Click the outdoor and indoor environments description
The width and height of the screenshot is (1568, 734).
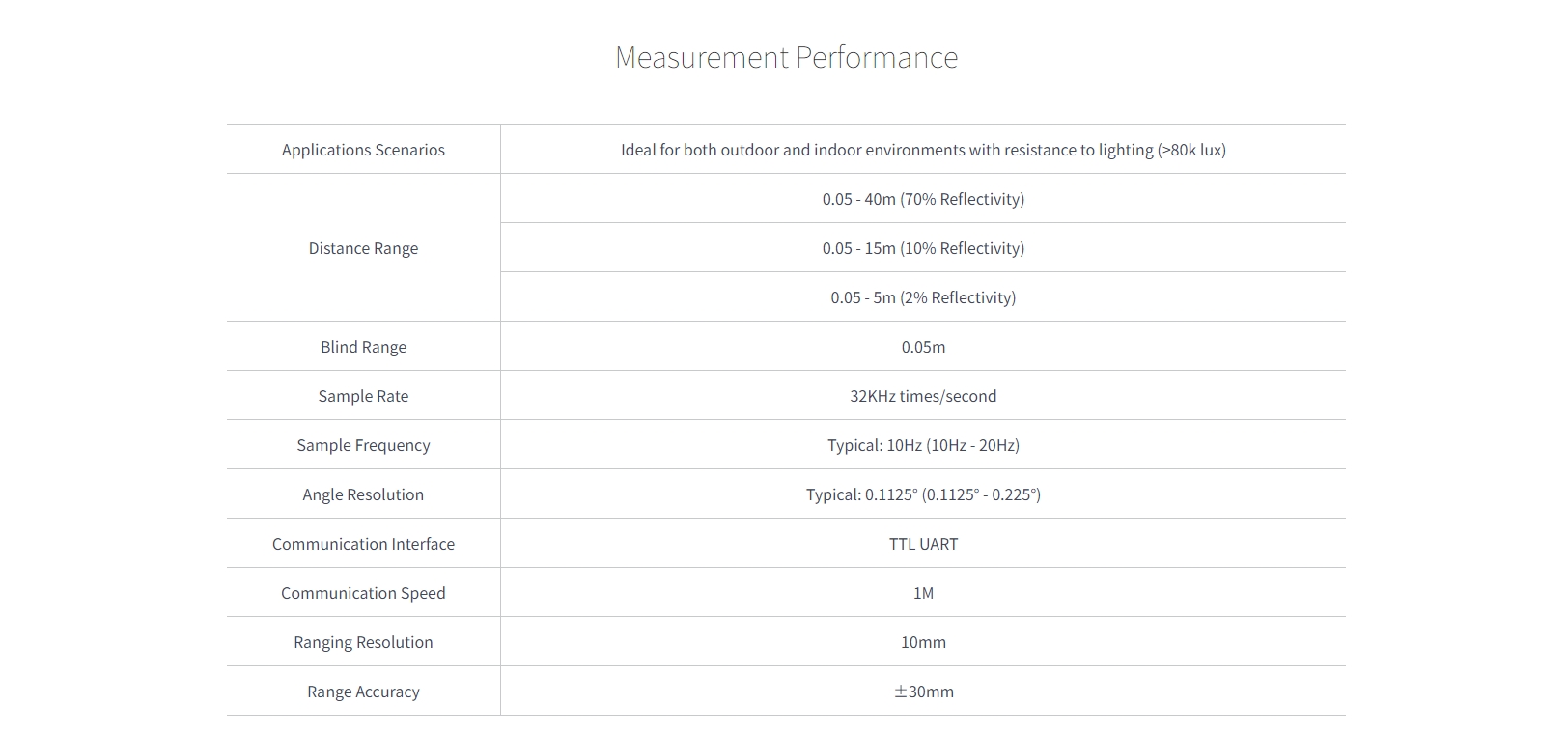tap(923, 150)
